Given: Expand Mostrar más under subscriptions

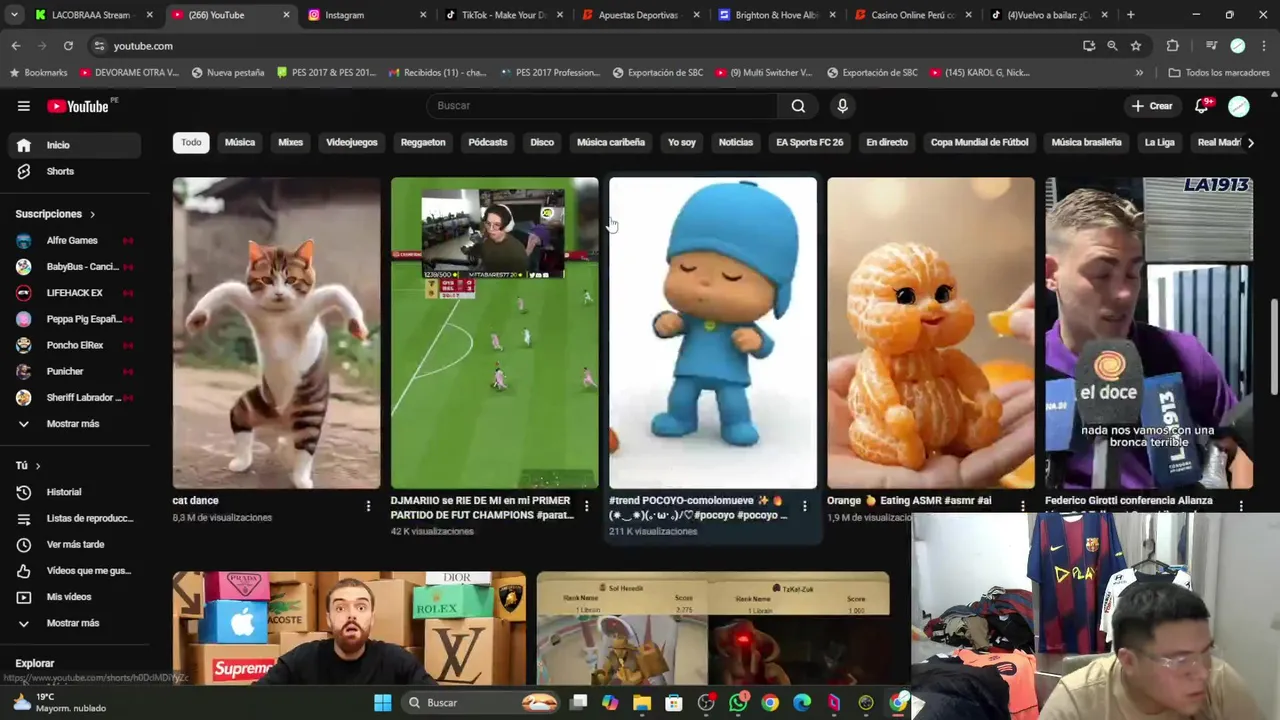Looking at the screenshot, I should pyautogui.click(x=76, y=424).
